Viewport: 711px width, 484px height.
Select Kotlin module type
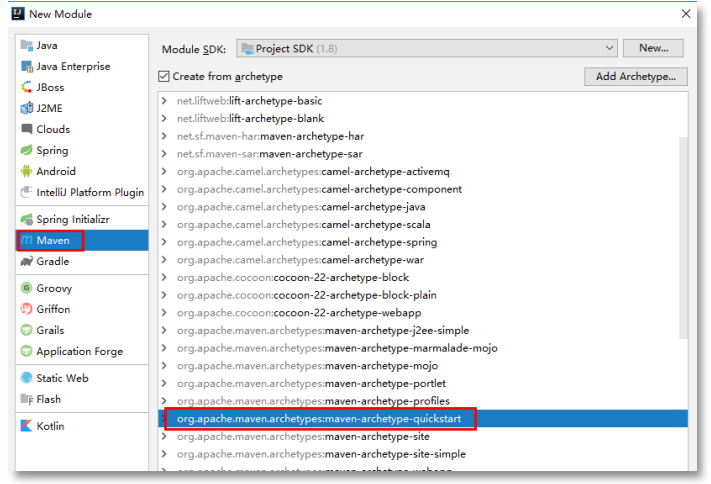pyautogui.click(x=82, y=425)
